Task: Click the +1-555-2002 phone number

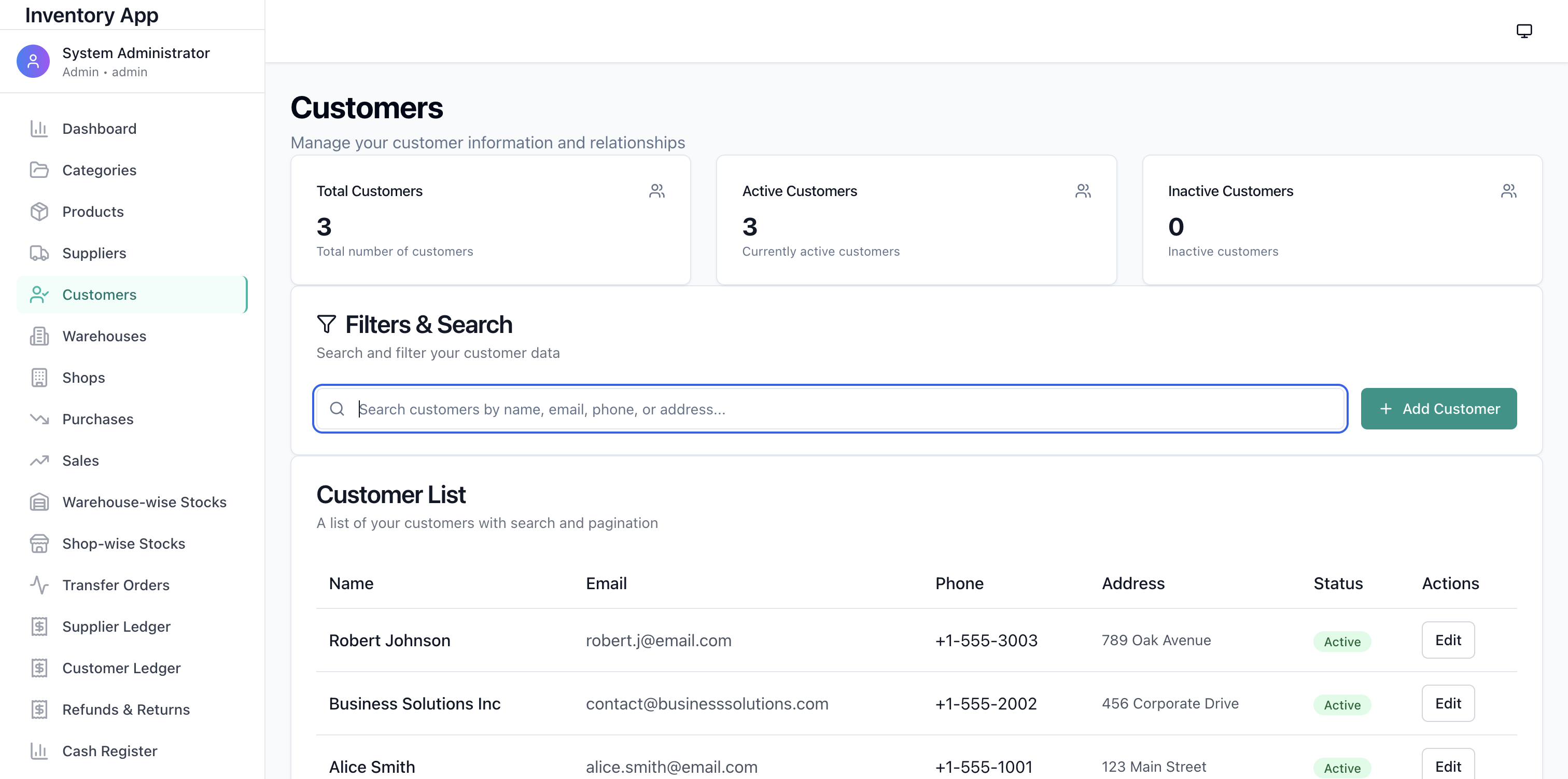Action: click(986, 703)
